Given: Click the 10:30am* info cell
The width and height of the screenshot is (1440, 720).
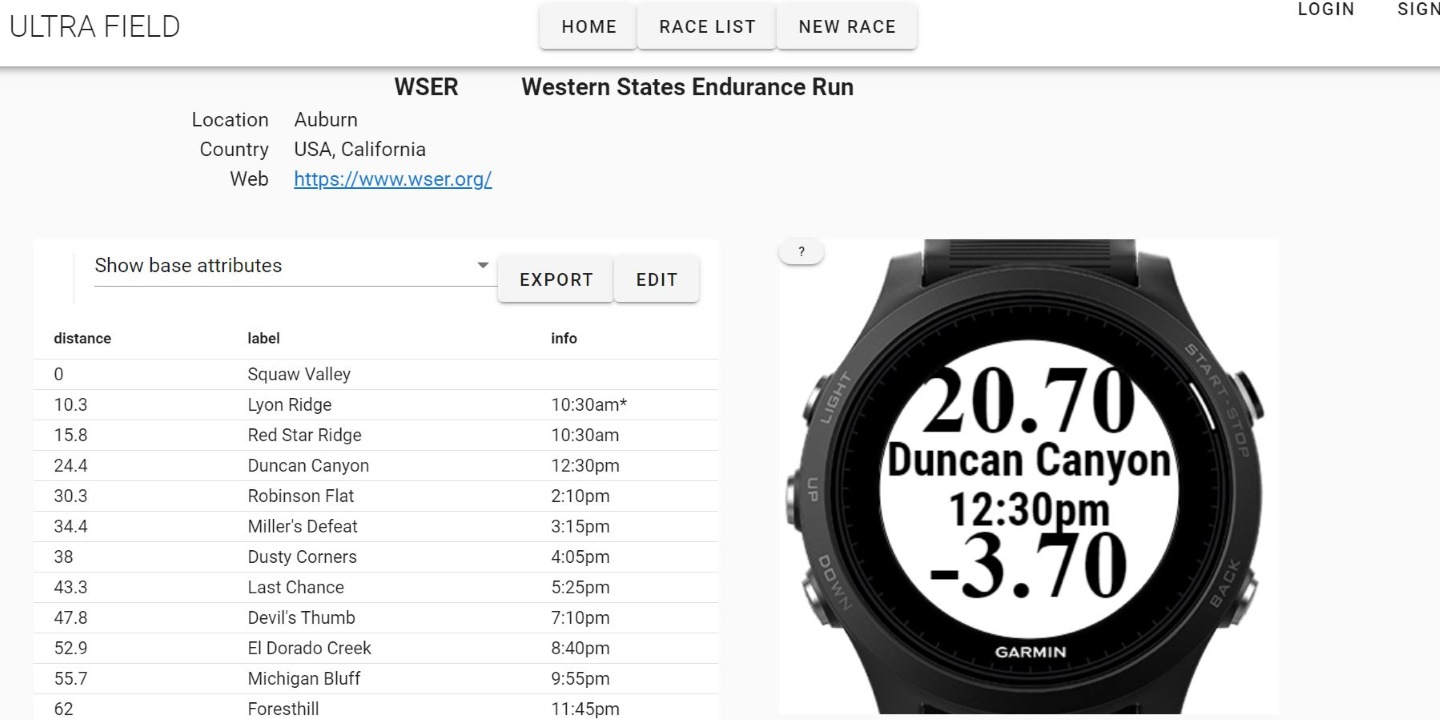Looking at the screenshot, I should point(589,405).
